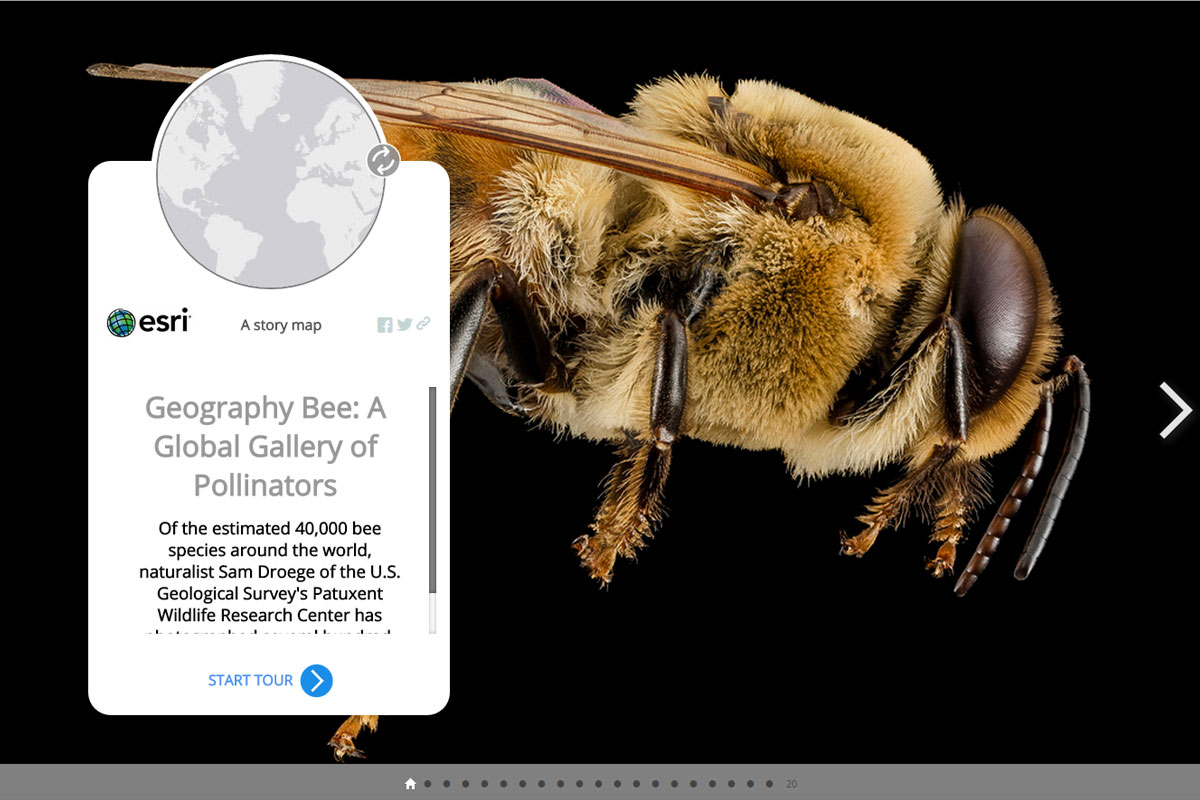Click the swap map and image toggle icon
The width and height of the screenshot is (1200, 800).
click(x=383, y=160)
